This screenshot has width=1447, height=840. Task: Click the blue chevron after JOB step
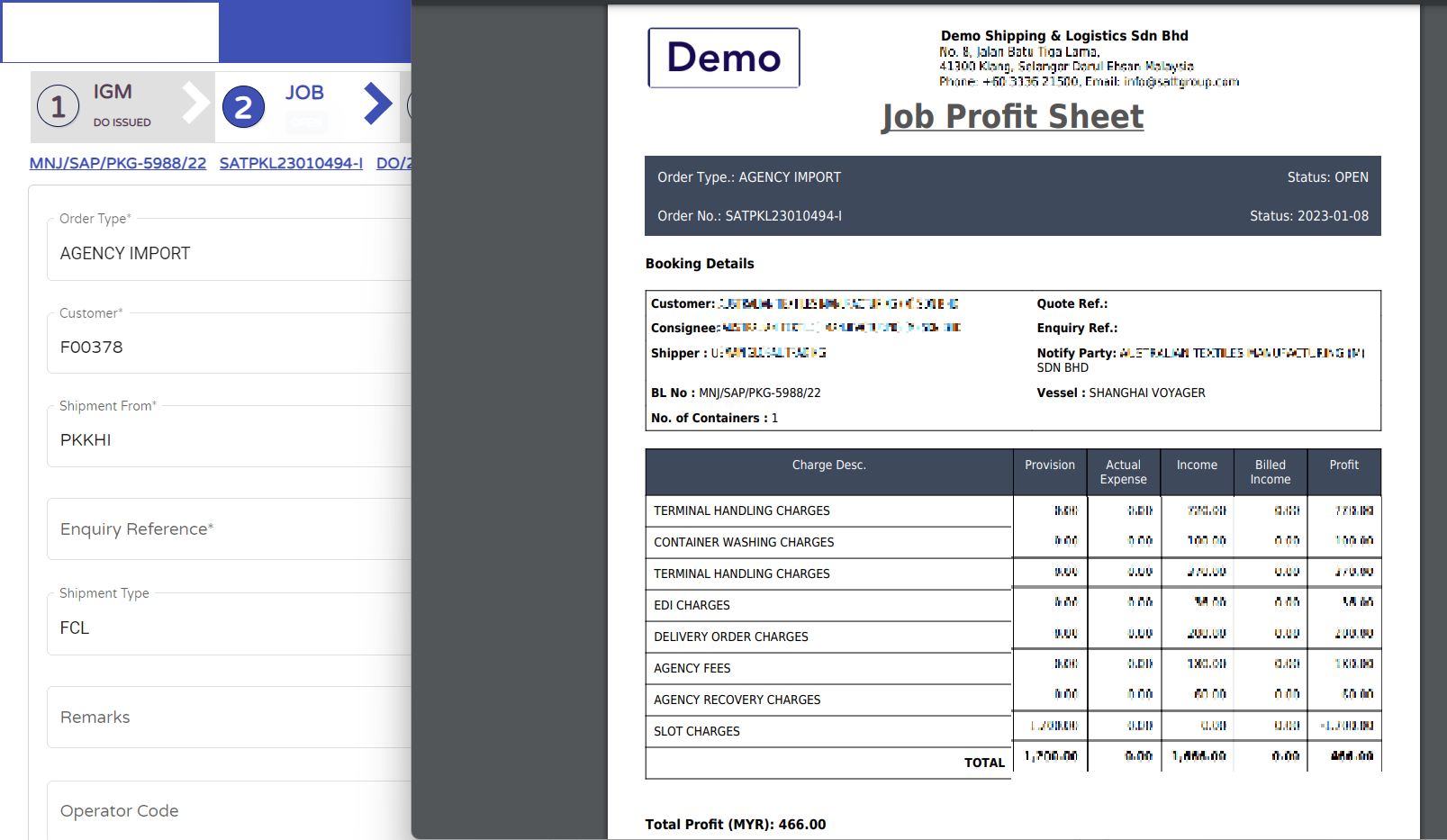point(378,103)
